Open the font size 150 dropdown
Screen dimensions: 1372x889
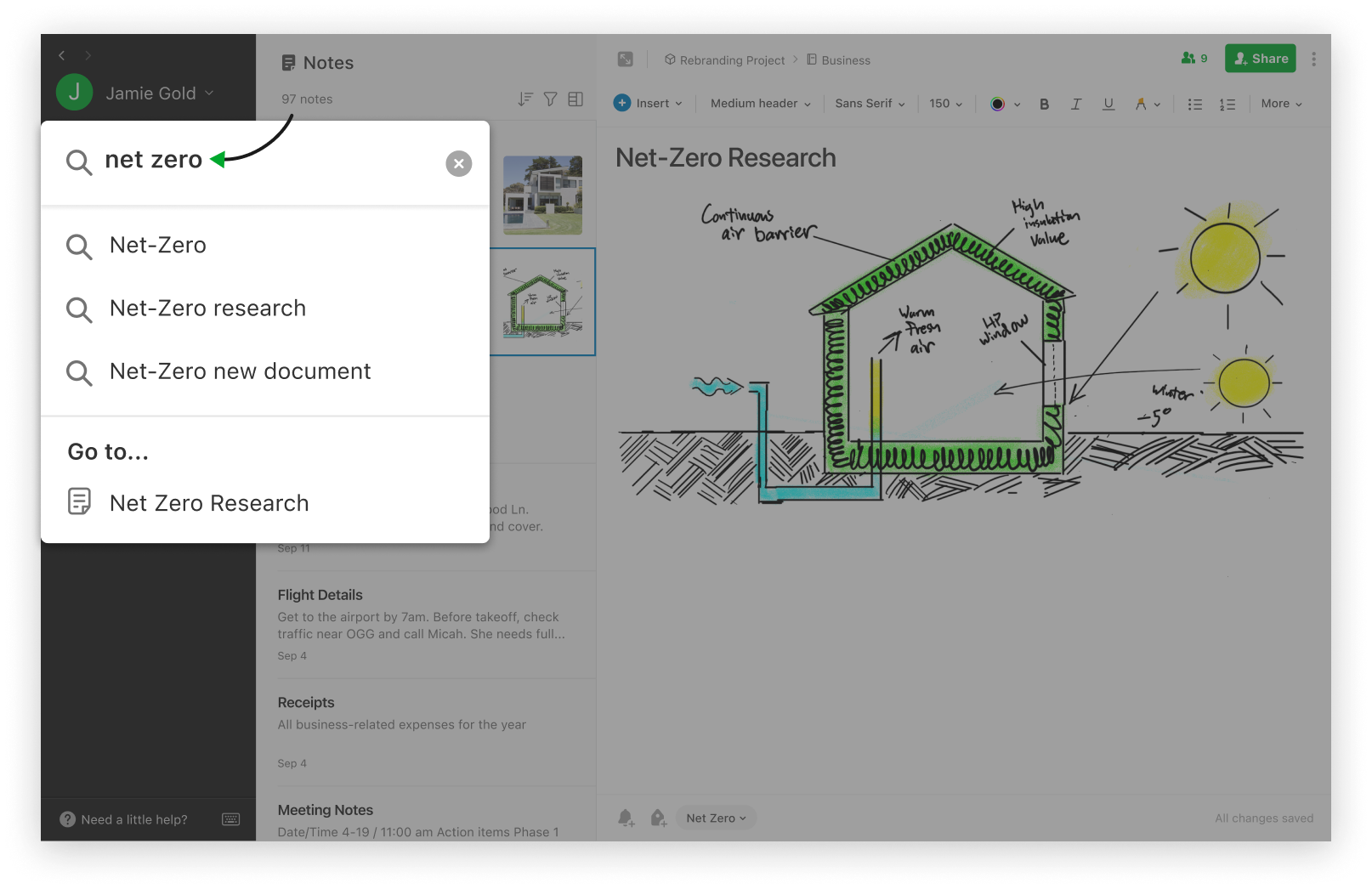[x=945, y=103]
